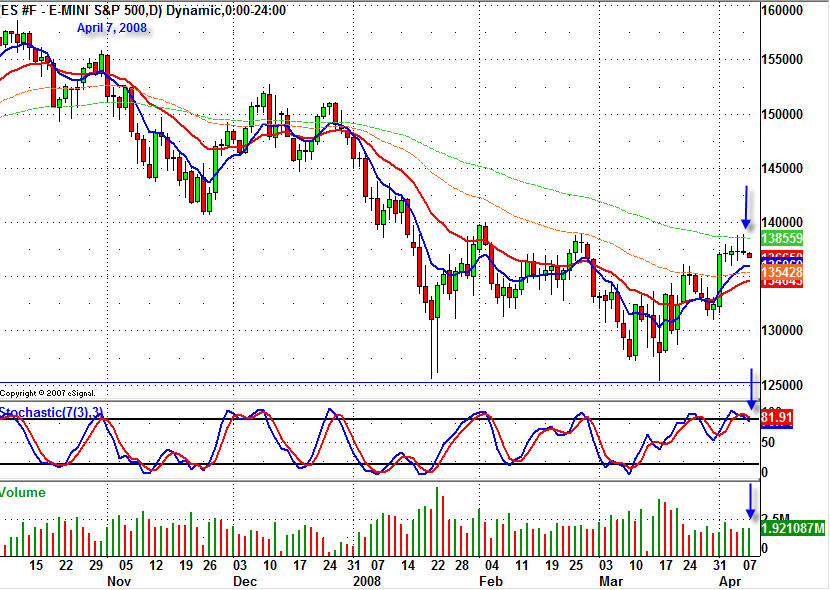Click the Copyright 2007 eSignal notice
Viewport: 830px width, 590px height.
(x=48, y=393)
